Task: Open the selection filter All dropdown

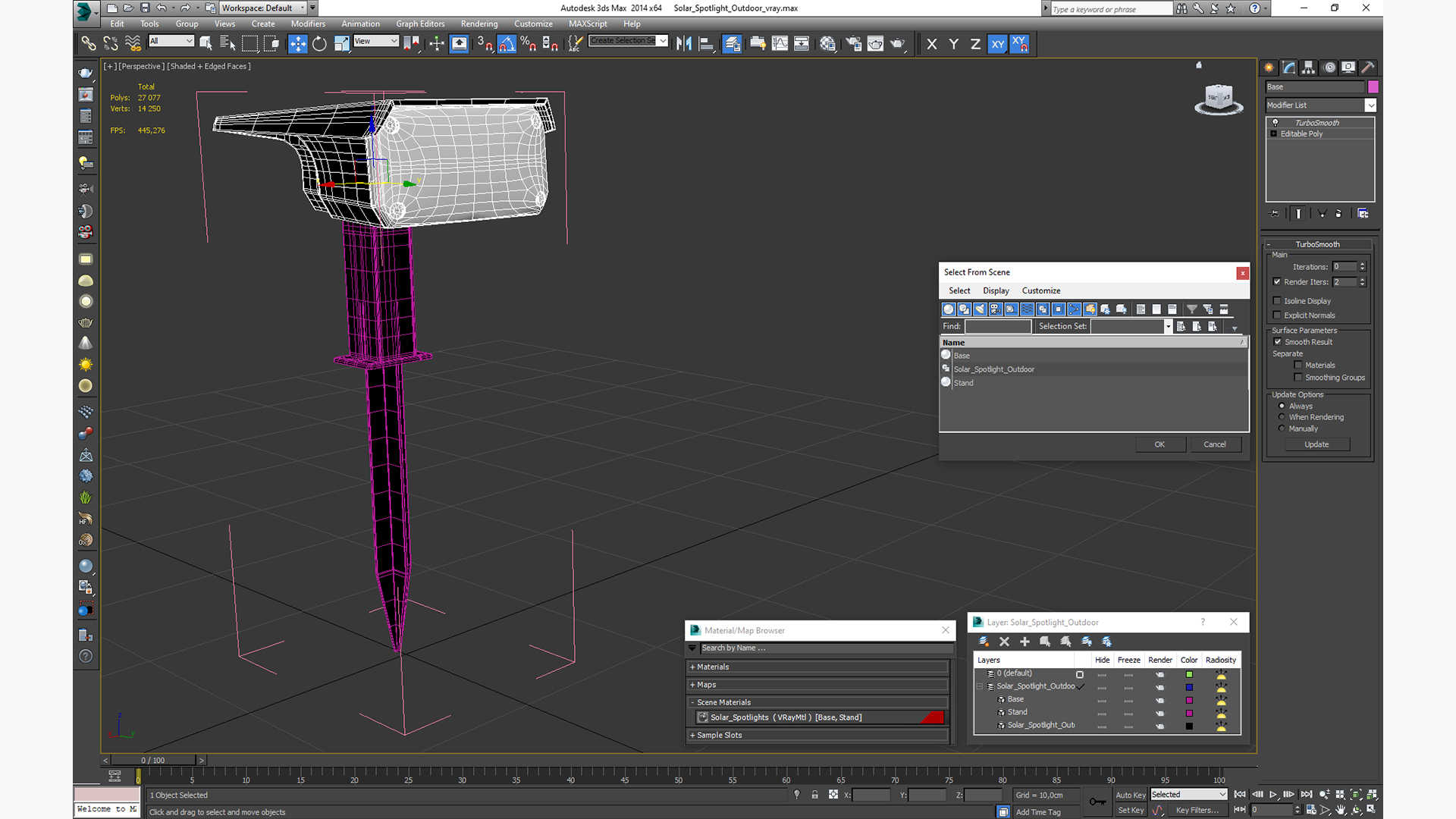Action: 171,41
